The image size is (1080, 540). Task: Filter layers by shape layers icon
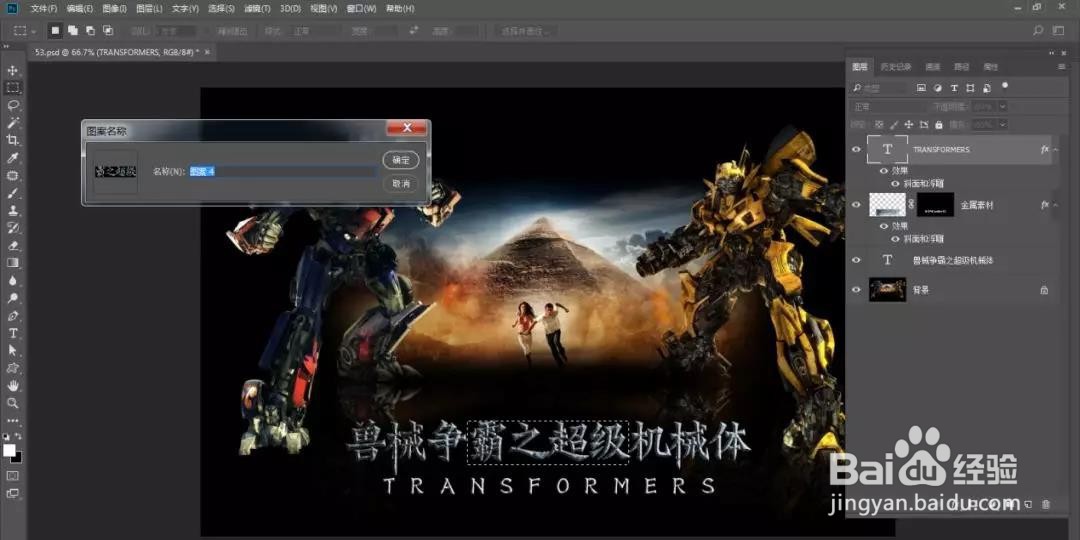[x=970, y=87]
